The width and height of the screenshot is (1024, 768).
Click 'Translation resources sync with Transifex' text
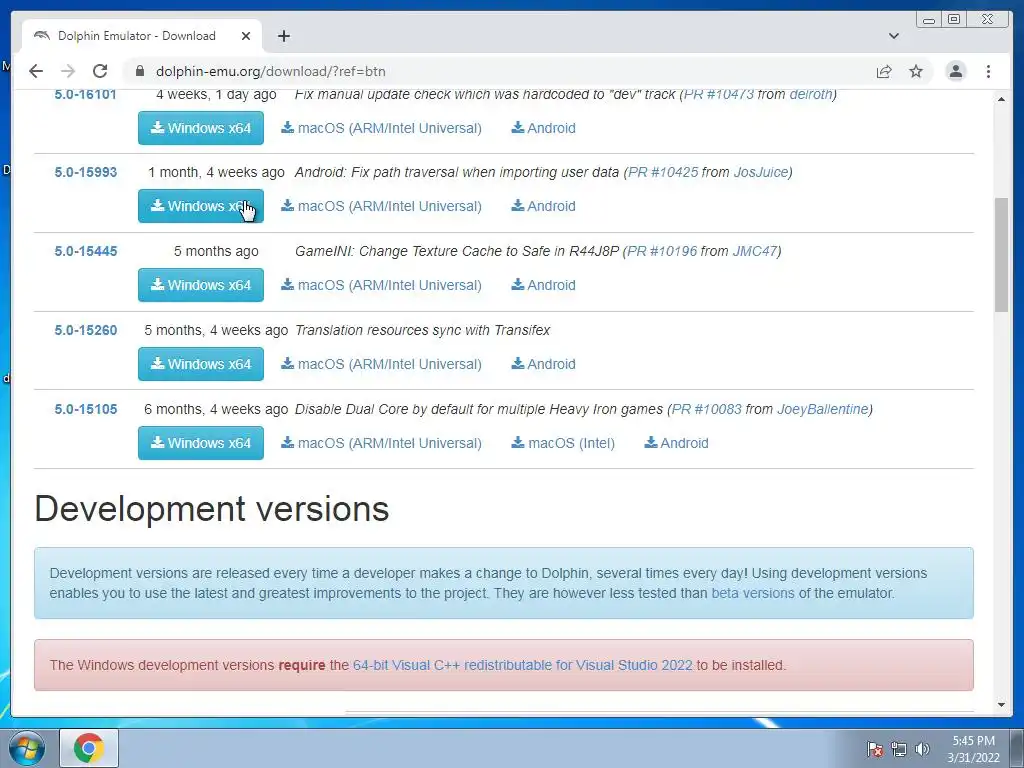point(423,330)
